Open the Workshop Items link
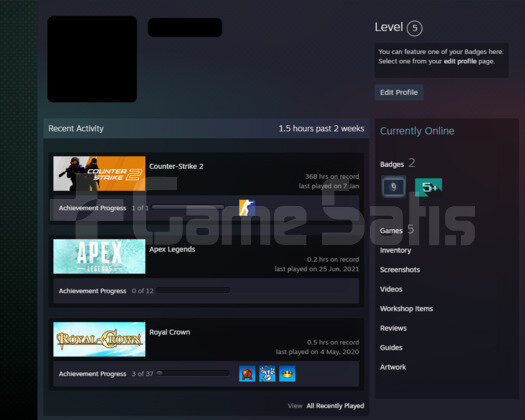 (x=406, y=308)
